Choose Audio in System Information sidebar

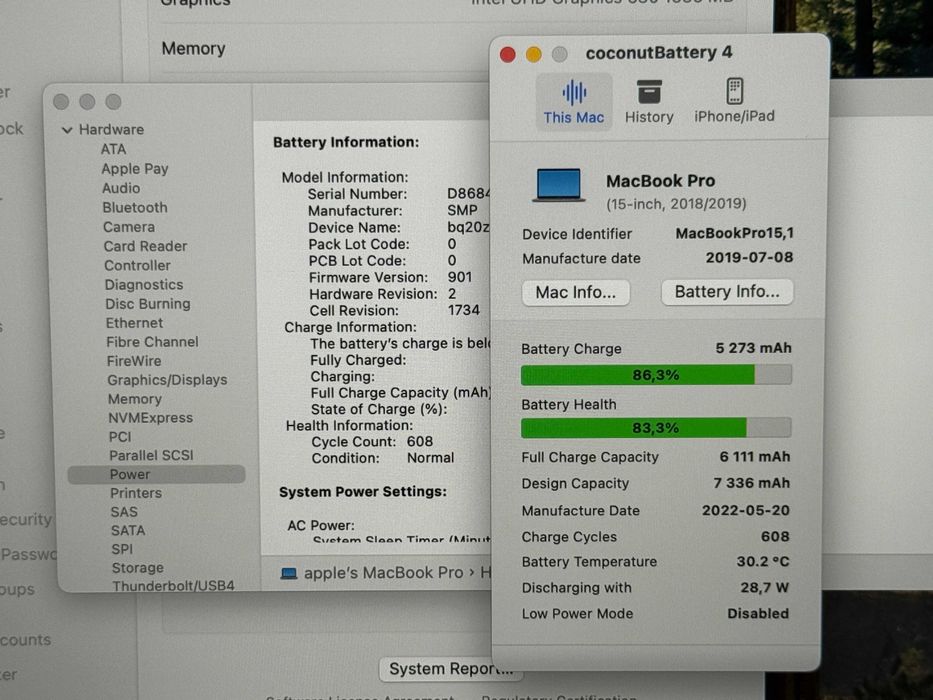click(x=121, y=188)
